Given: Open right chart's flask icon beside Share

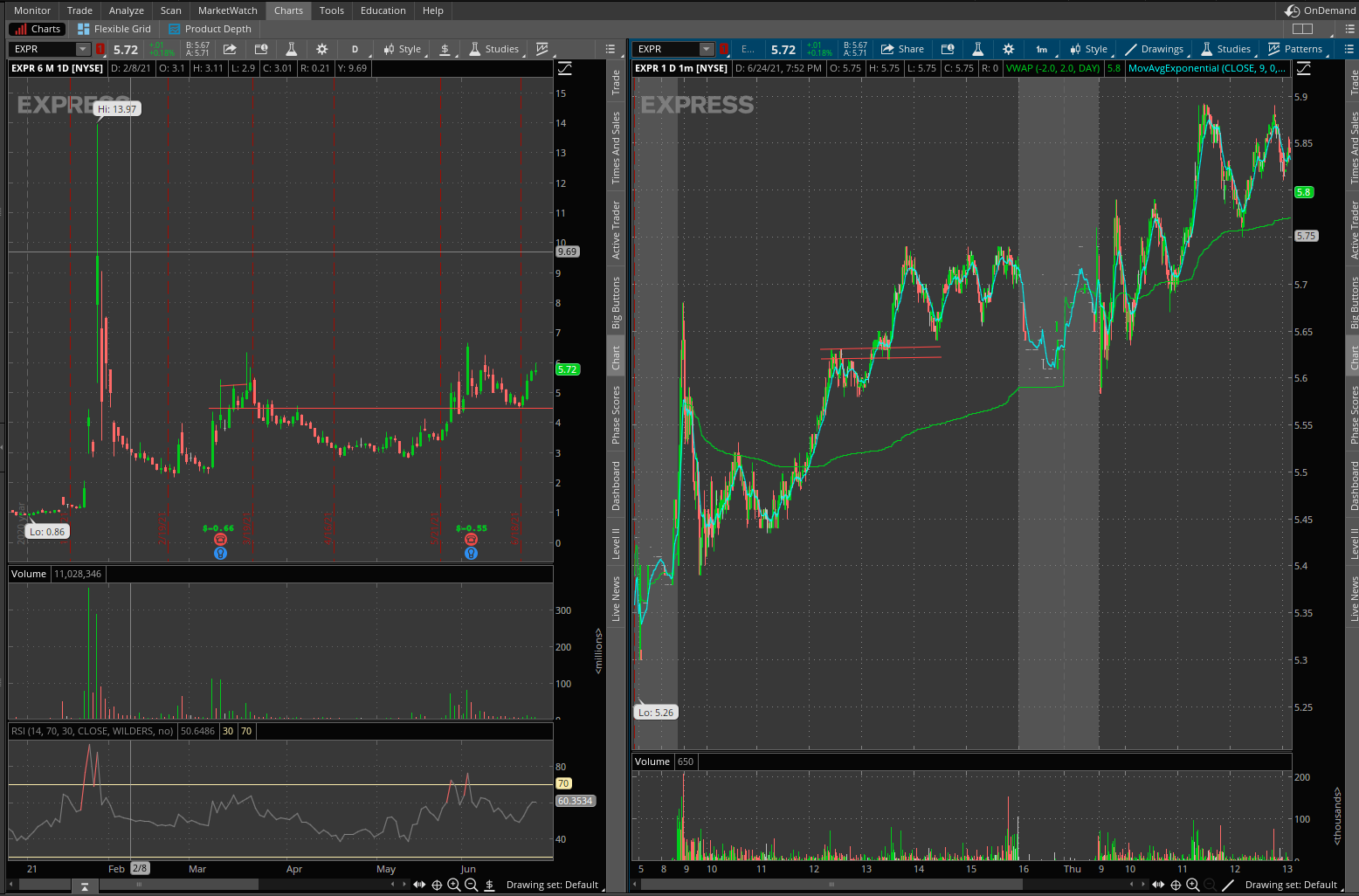Looking at the screenshot, I should pos(978,49).
